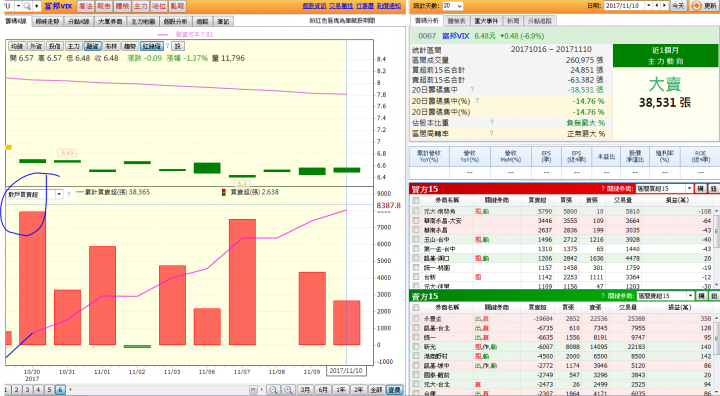The image size is (720, 396).
Task: Check the box for 玉山-台中 row
Action: click(416, 239)
